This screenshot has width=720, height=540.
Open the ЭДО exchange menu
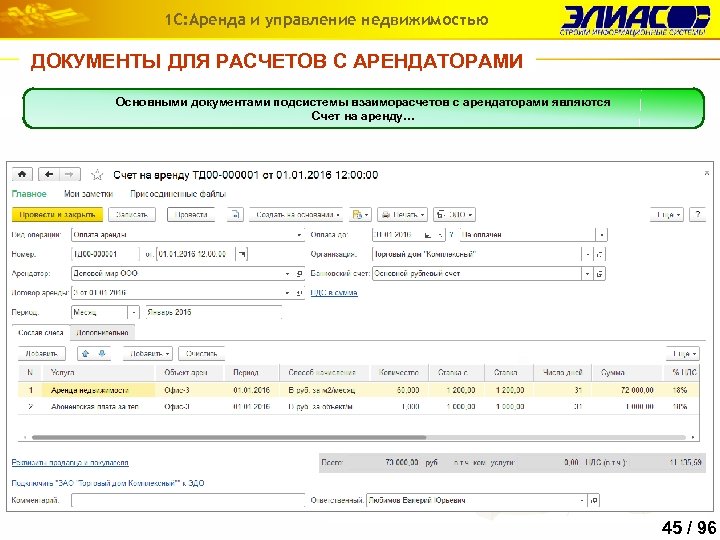[x=454, y=214]
